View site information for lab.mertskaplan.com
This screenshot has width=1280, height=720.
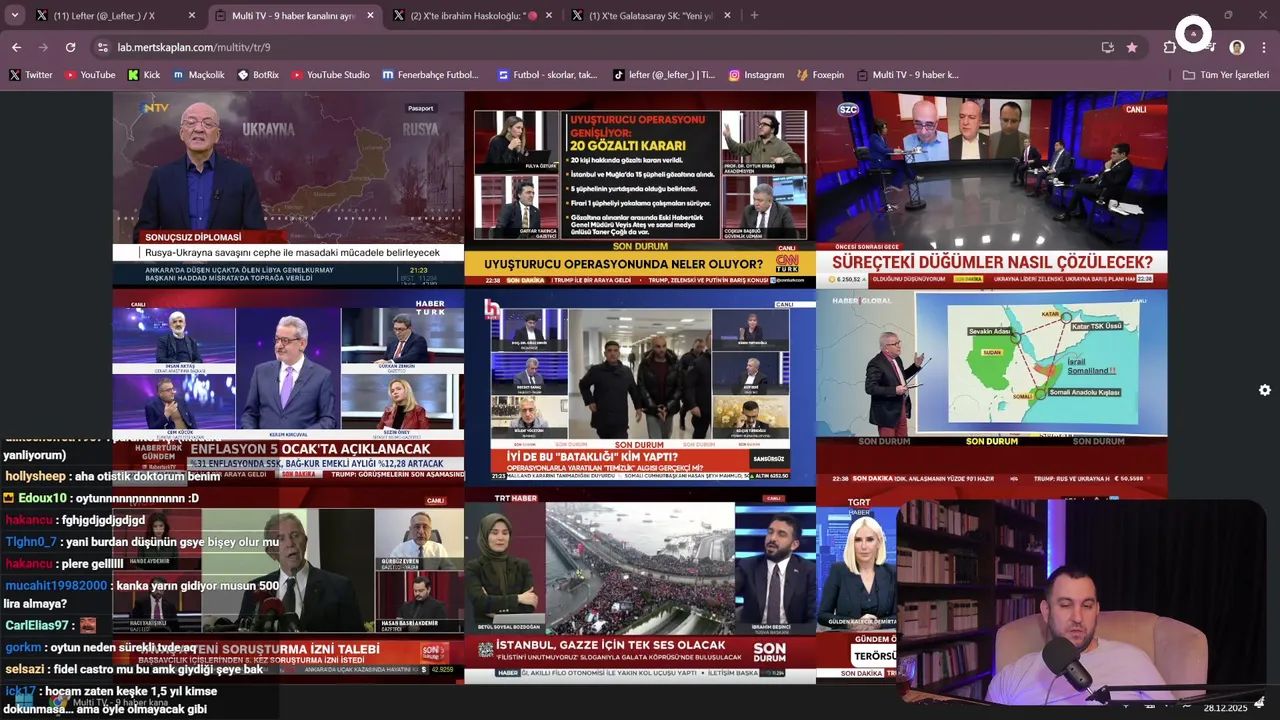[102, 47]
